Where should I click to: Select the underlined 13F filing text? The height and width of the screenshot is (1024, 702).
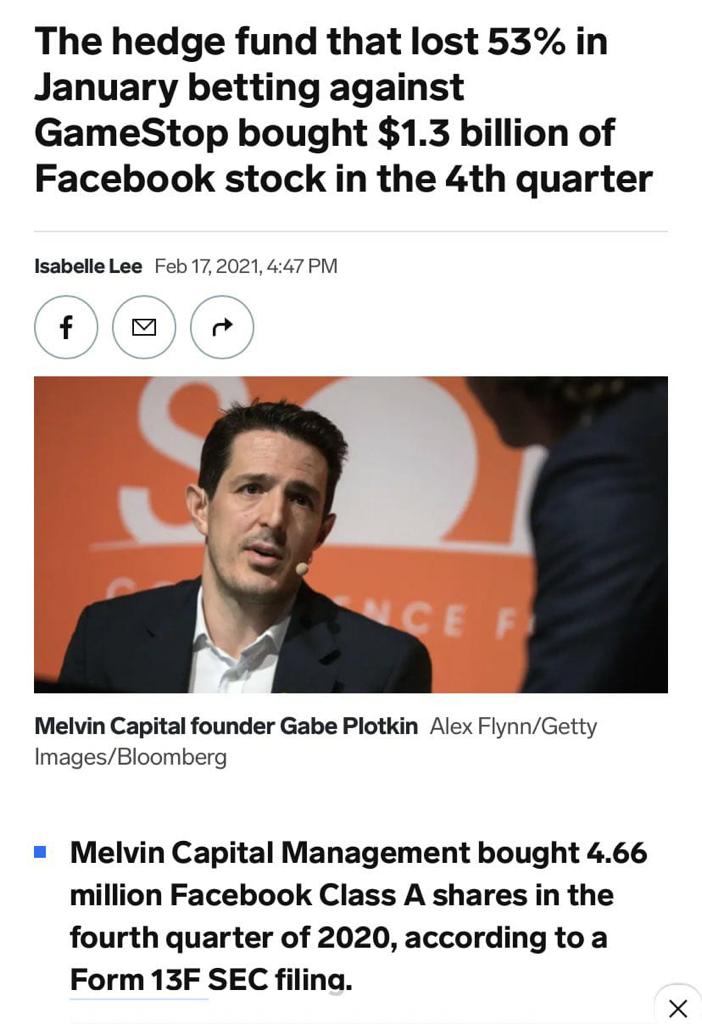pos(138,980)
